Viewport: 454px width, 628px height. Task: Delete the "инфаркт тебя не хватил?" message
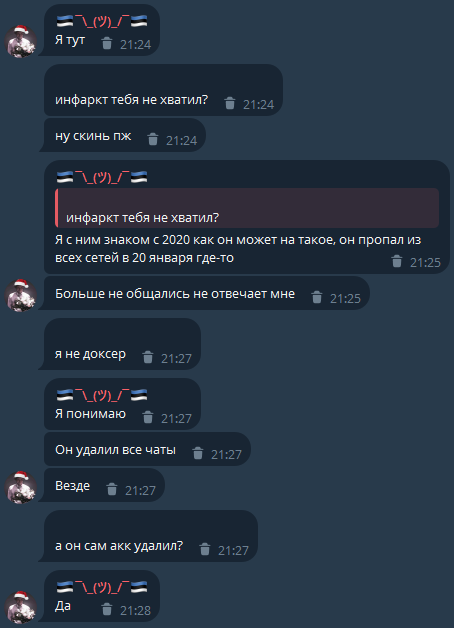coord(230,103)
